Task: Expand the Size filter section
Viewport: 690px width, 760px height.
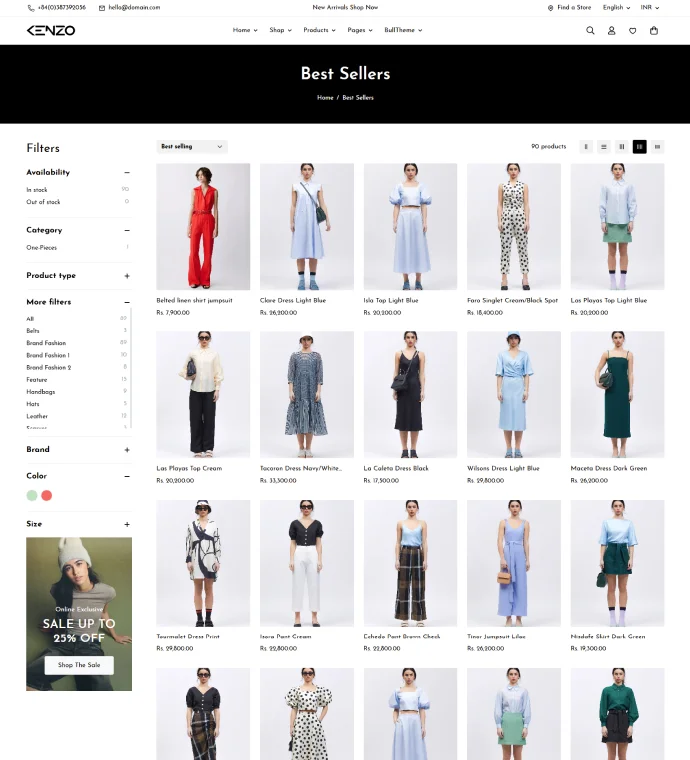Action: pyautogui.click(x=127, y=524)
